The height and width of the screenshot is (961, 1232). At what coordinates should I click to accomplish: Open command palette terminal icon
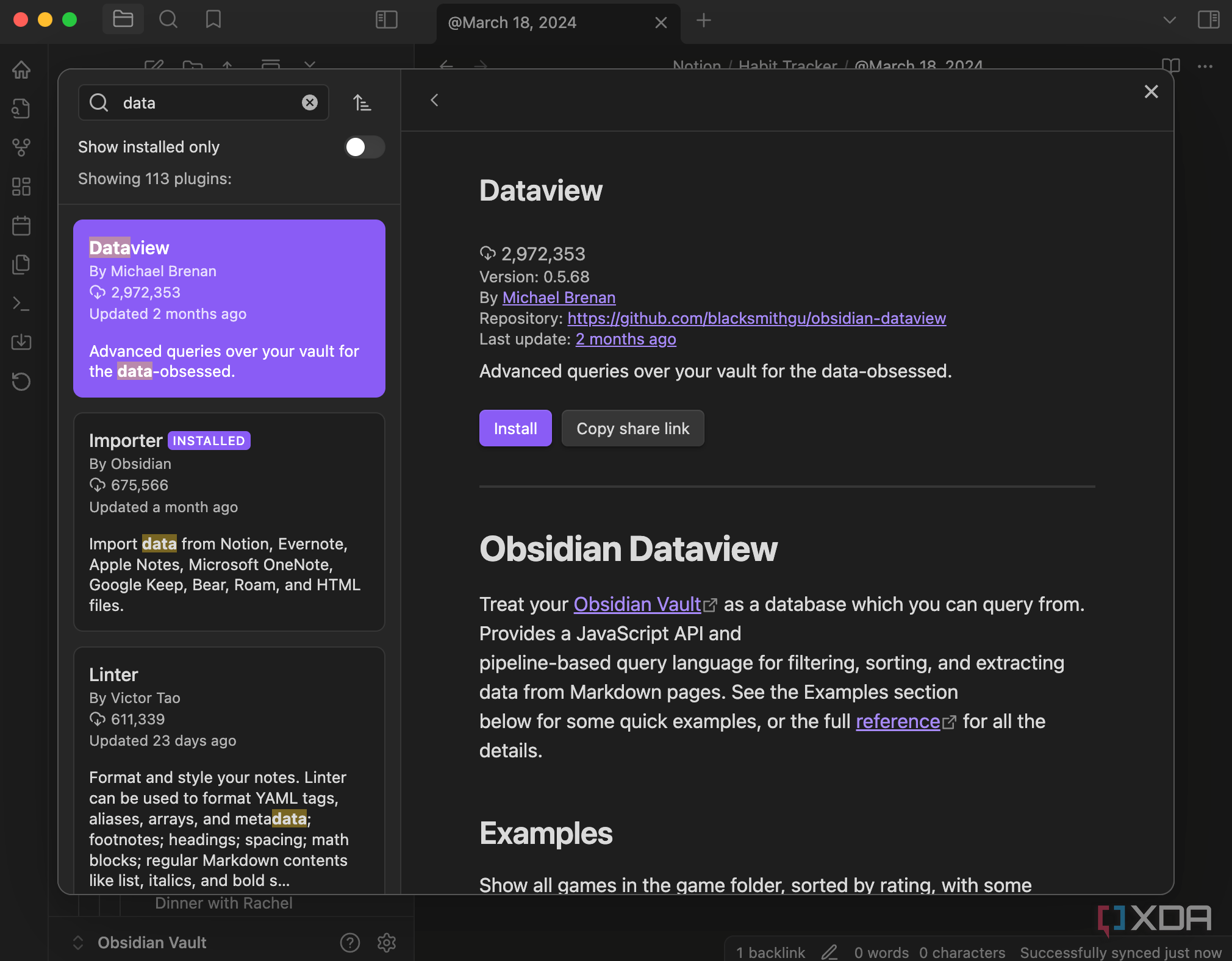click(x=21, y=303)
